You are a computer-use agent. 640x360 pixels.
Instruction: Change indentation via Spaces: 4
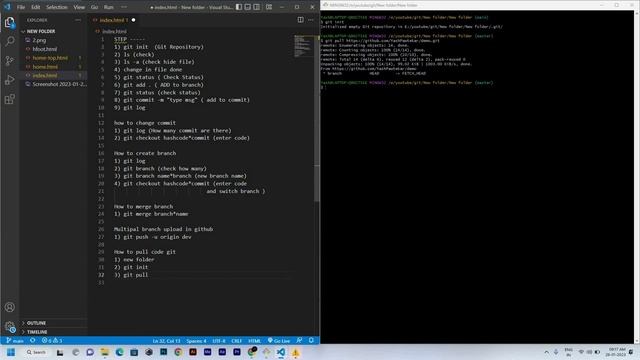click(x=196, y=340)
